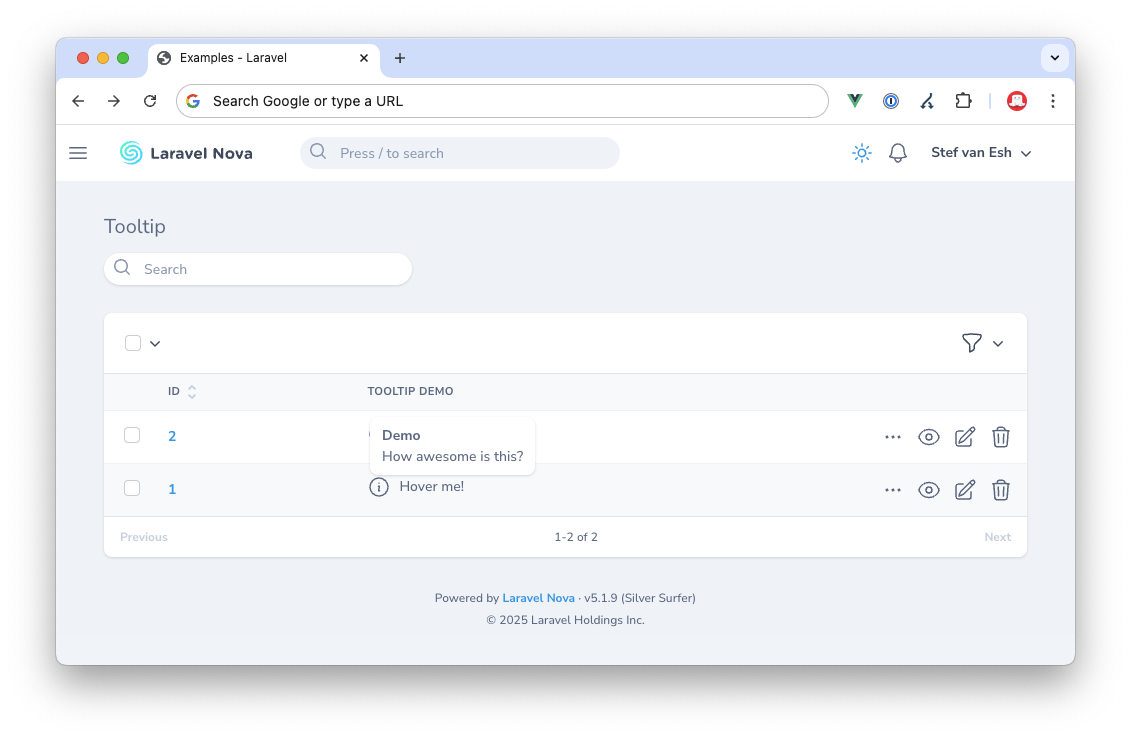Open three-dots actions menu for row 2
The image size is (1131, 739).
(893, 437)
